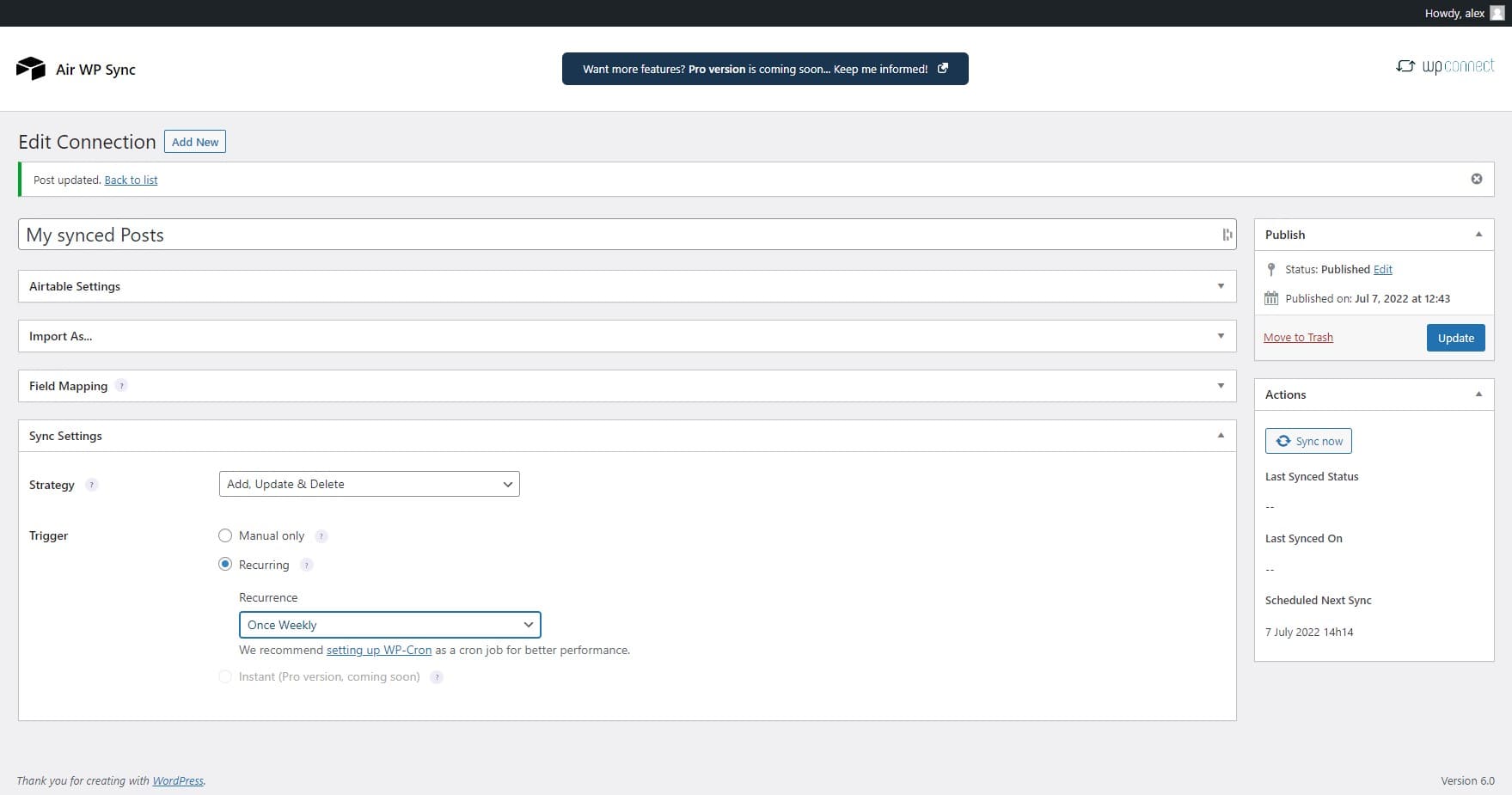Click into the My synced Posts title field
This screenshot has width=1512, height=795.
point(627,235)
